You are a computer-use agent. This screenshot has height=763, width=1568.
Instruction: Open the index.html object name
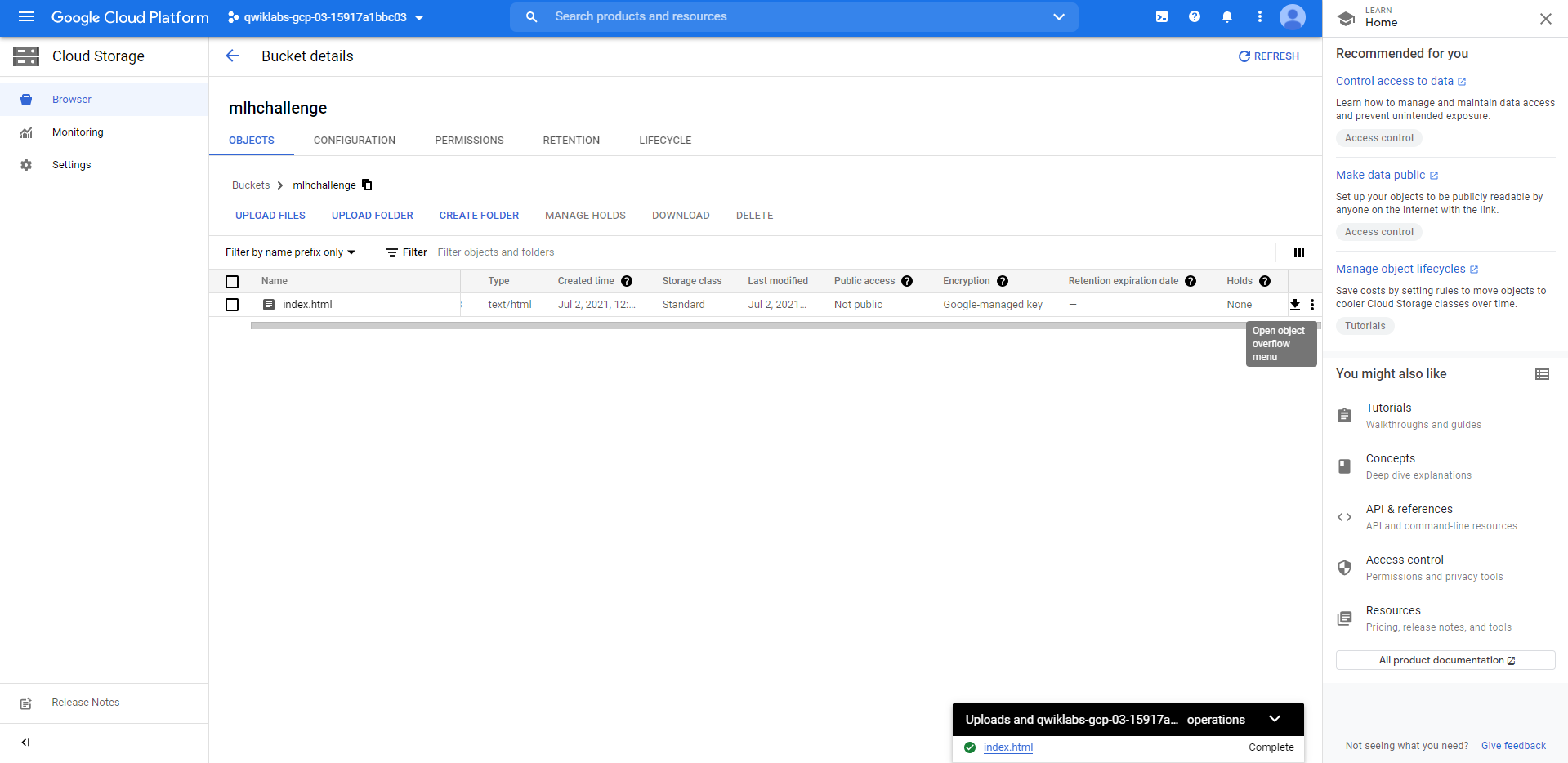[x=307, y=305]
